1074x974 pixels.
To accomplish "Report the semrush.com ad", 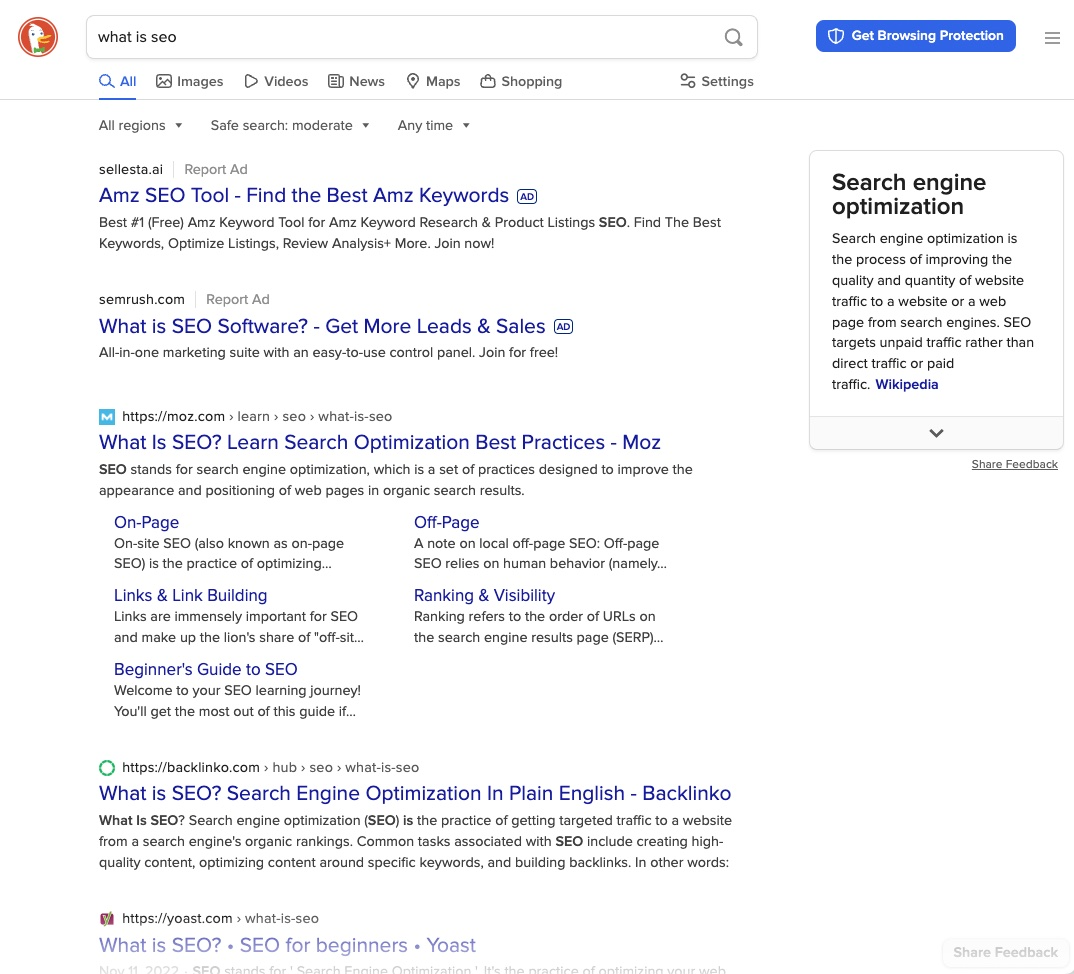I will 238,299.
